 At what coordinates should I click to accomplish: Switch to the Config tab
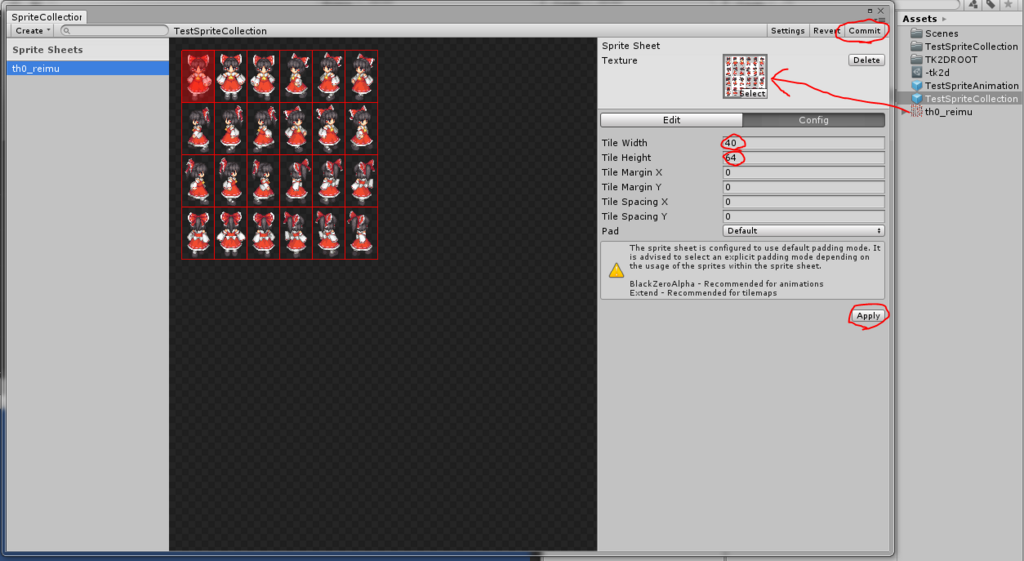(x=814, y=120)
